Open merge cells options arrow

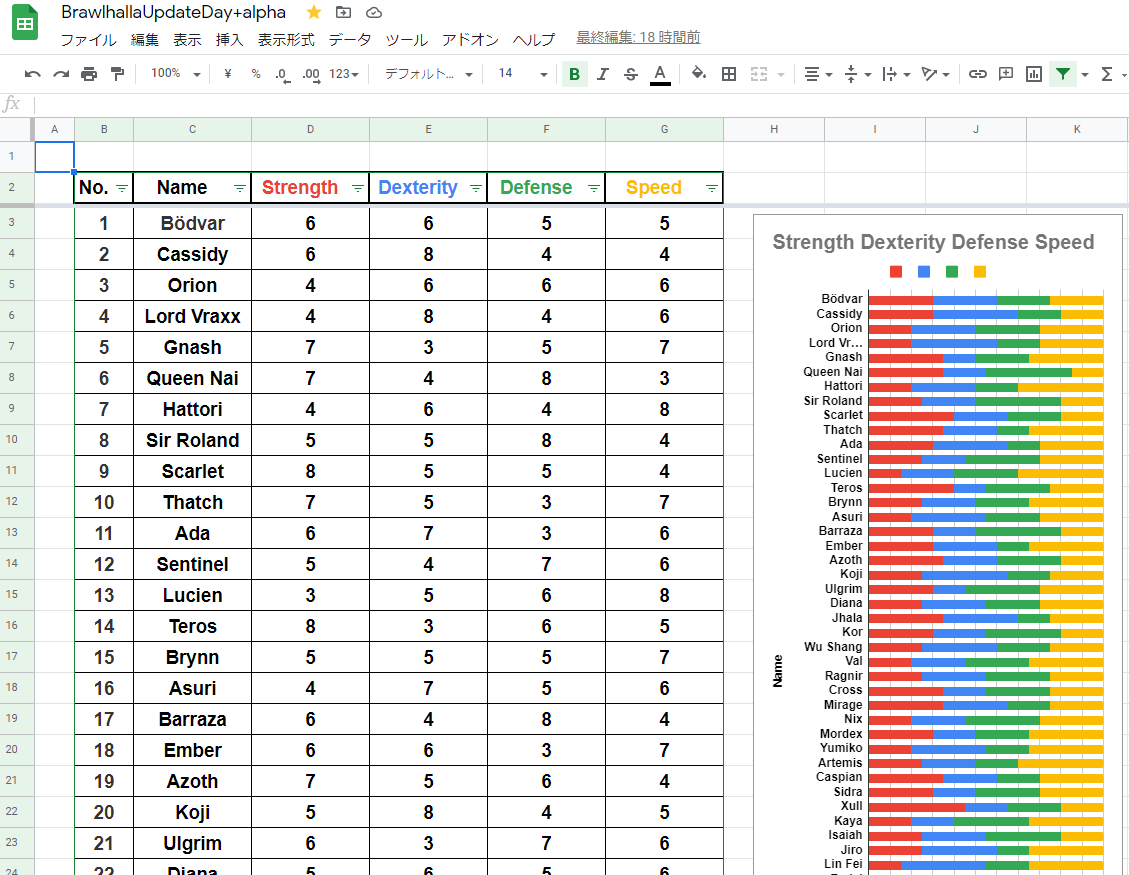point(781,74)
